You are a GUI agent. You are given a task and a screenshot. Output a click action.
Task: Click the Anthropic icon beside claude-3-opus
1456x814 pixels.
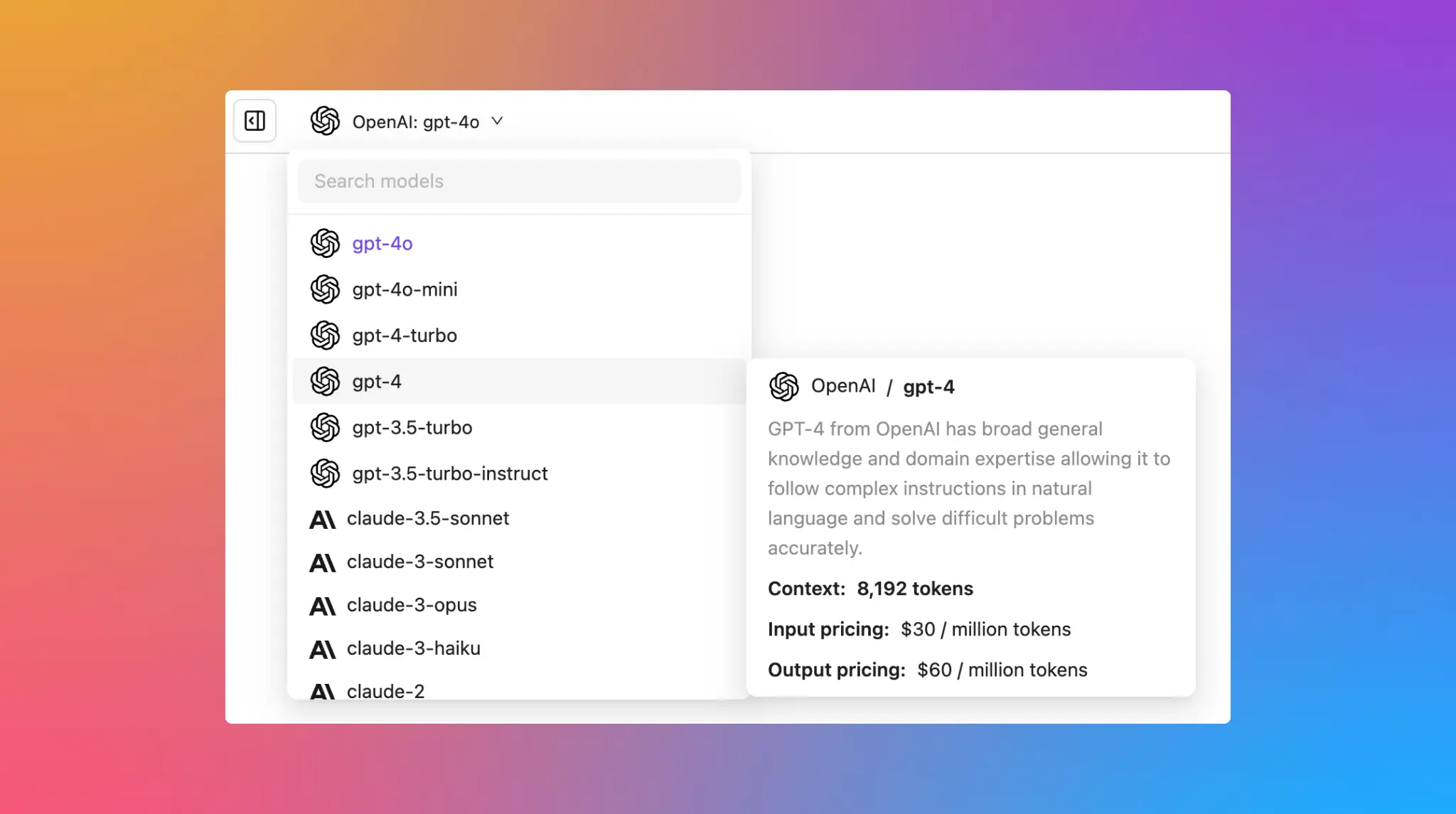(322, 606)
